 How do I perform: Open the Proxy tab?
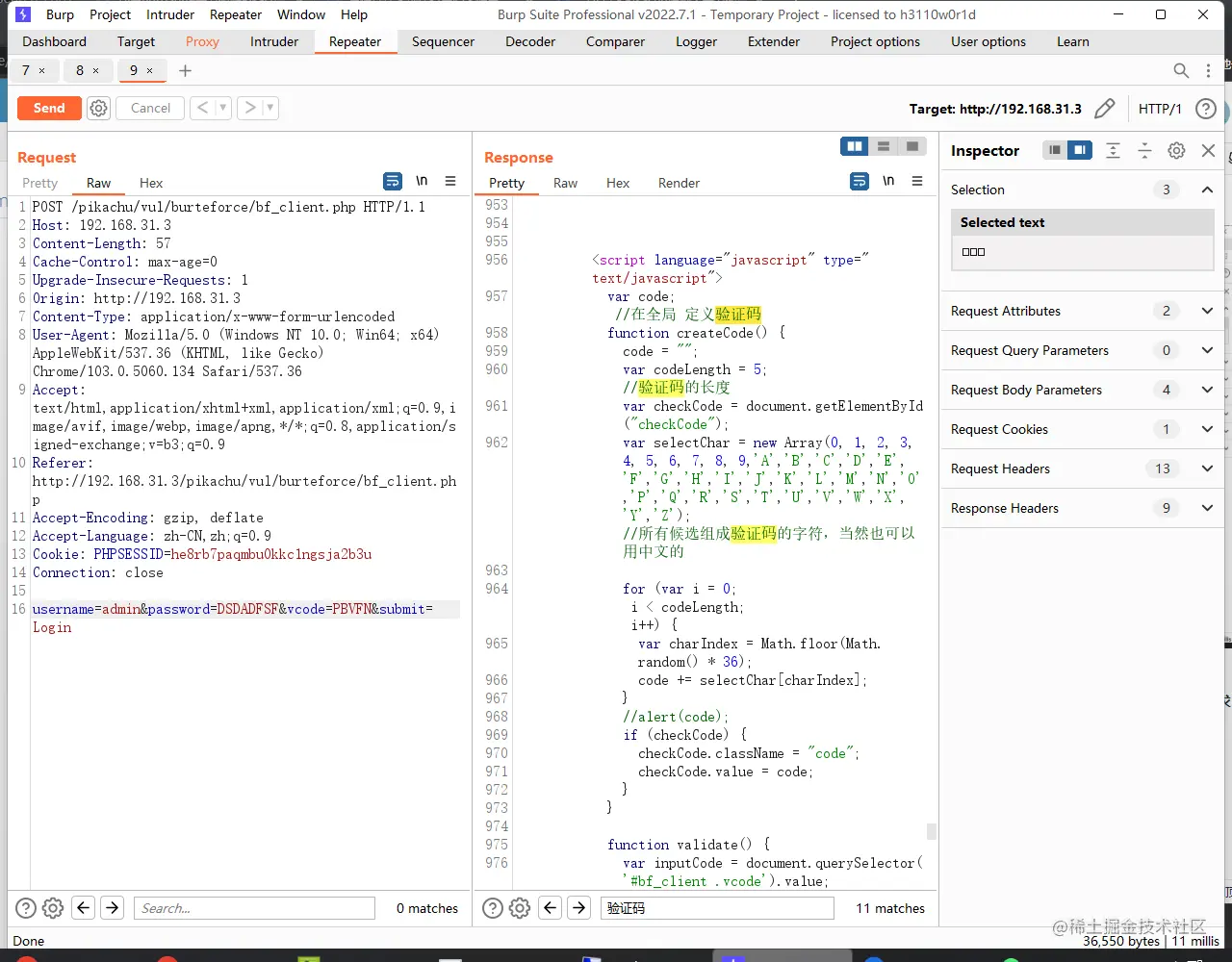(x=202, y=41)
